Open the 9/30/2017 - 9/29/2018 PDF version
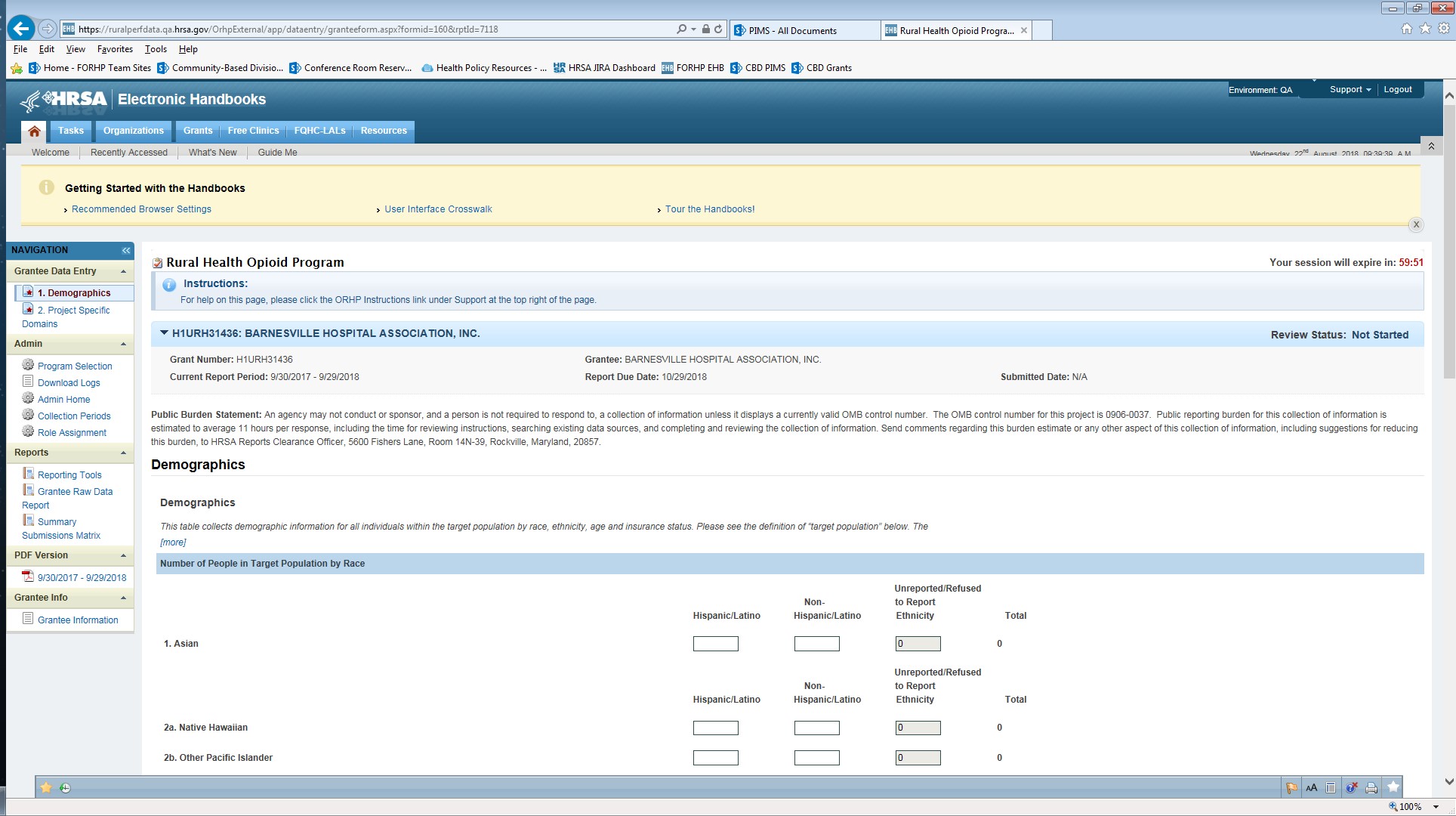Screen dimensions: 1456x816 click(82, 577)
